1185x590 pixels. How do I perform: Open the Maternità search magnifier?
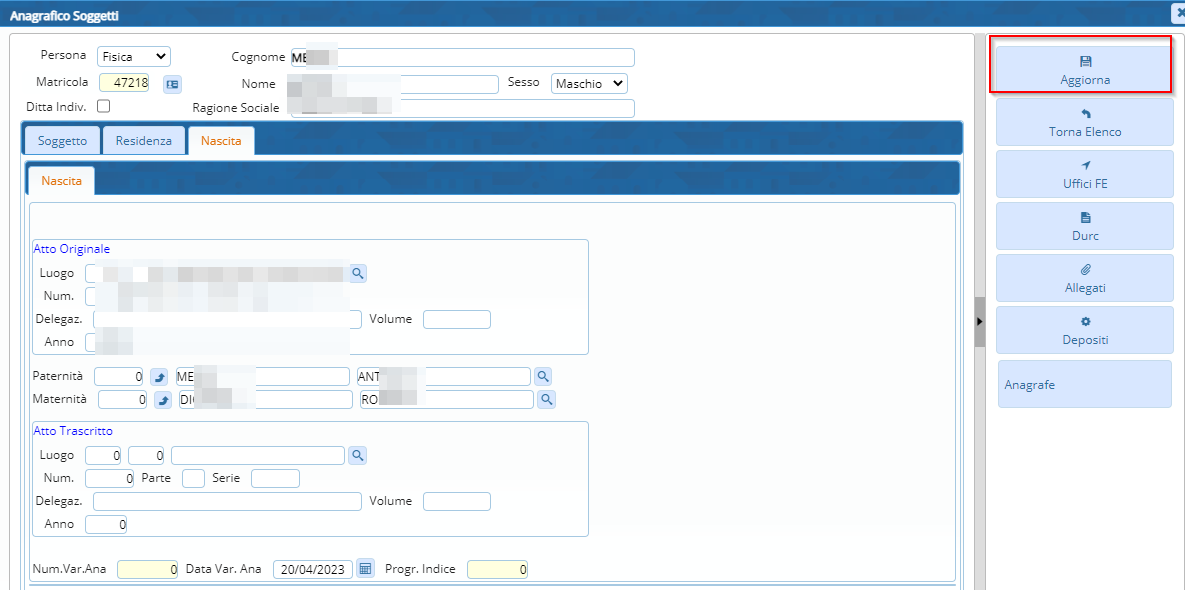[547, 400]
